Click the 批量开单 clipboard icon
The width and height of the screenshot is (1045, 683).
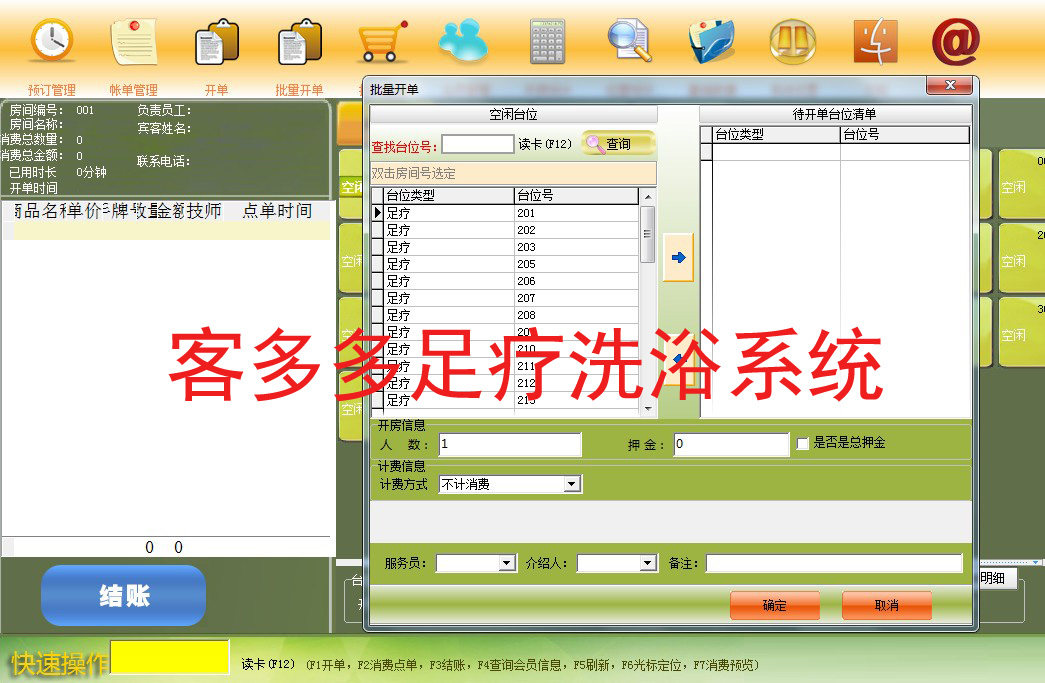click(x=299, y=42)
